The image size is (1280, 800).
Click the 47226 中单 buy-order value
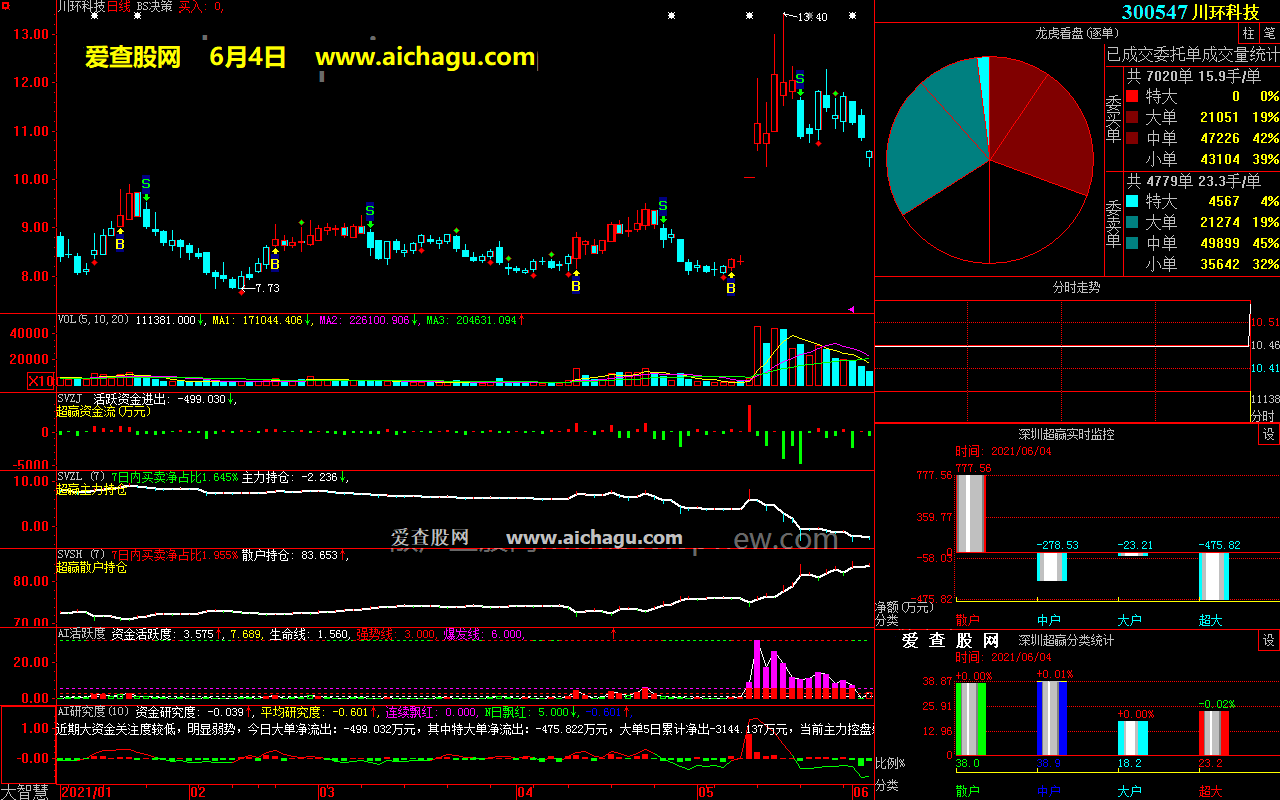tap(1219, 138)
